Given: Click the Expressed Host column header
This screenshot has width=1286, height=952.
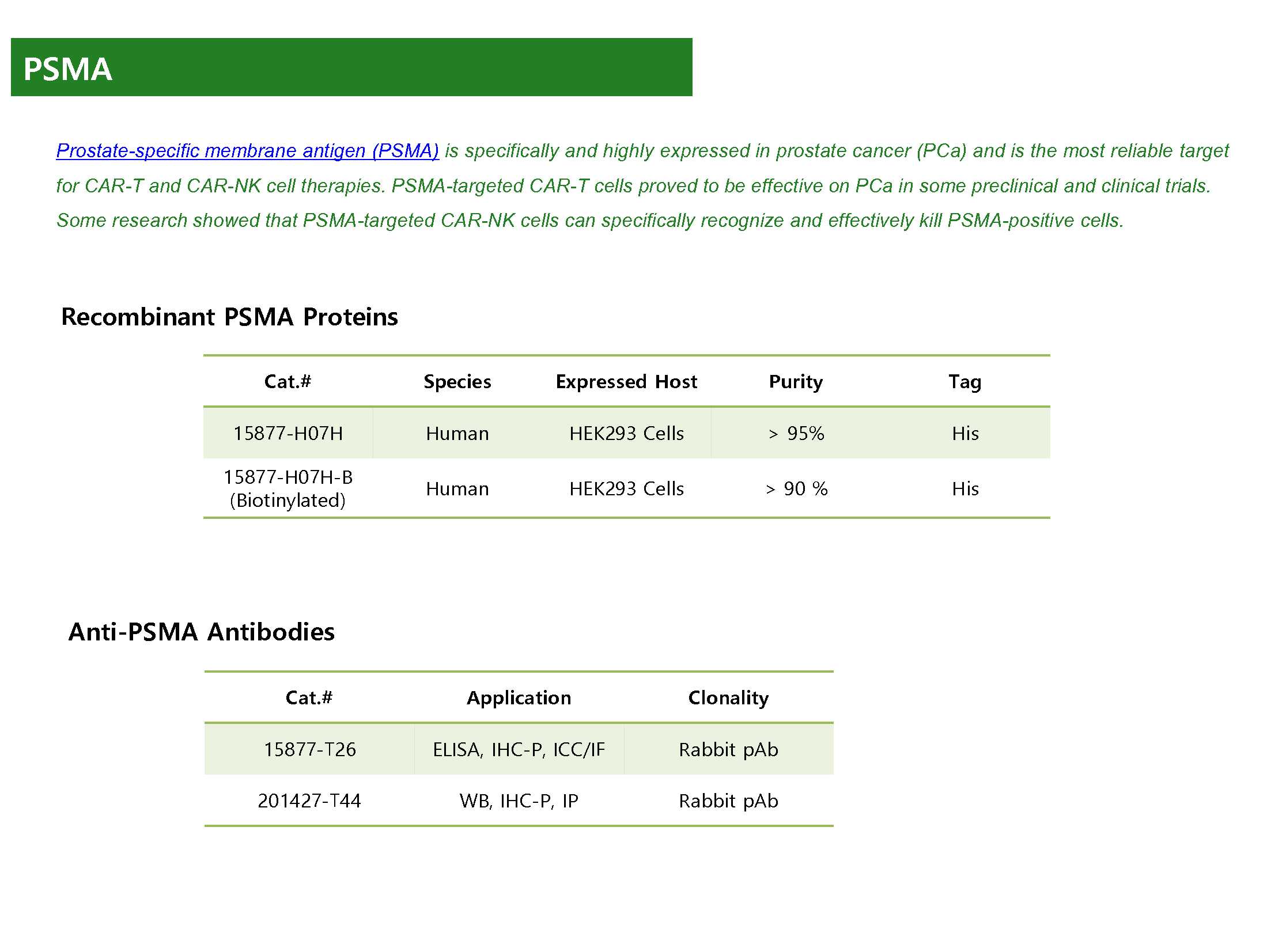Looking at the screenshot, I should coord(626,381).
